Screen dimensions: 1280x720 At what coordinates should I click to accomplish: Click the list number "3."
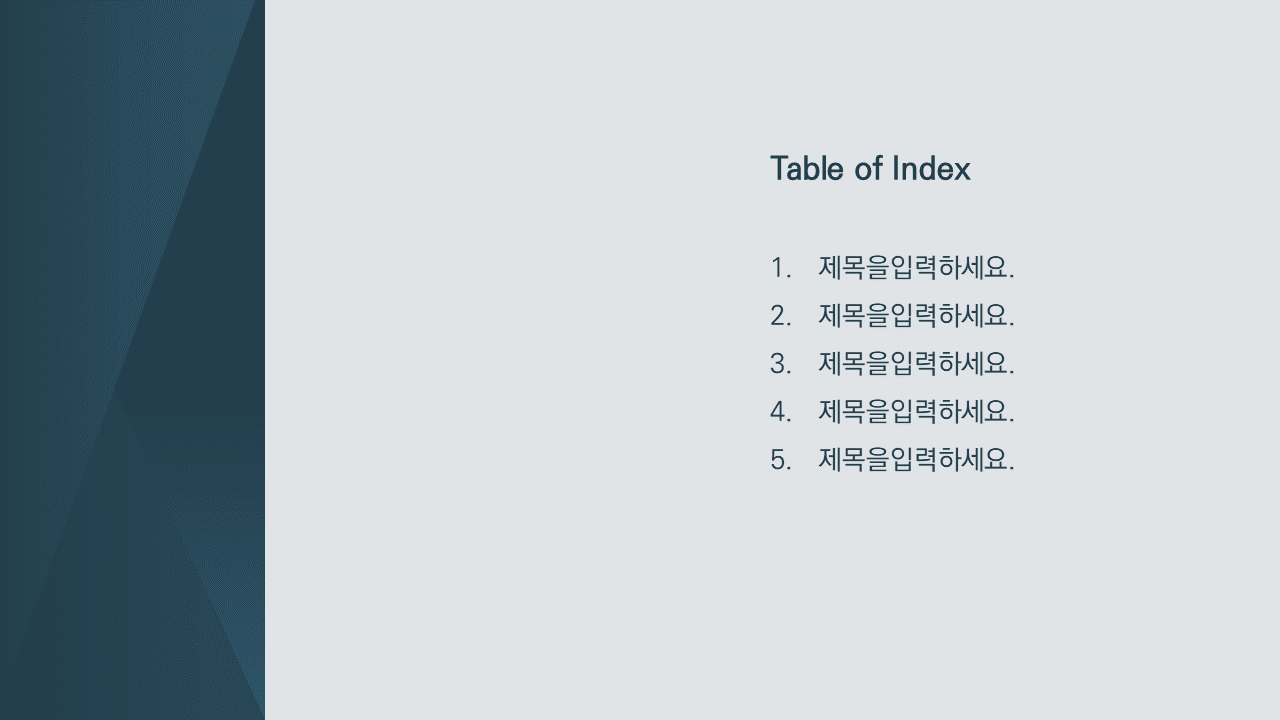click(780, 364)
